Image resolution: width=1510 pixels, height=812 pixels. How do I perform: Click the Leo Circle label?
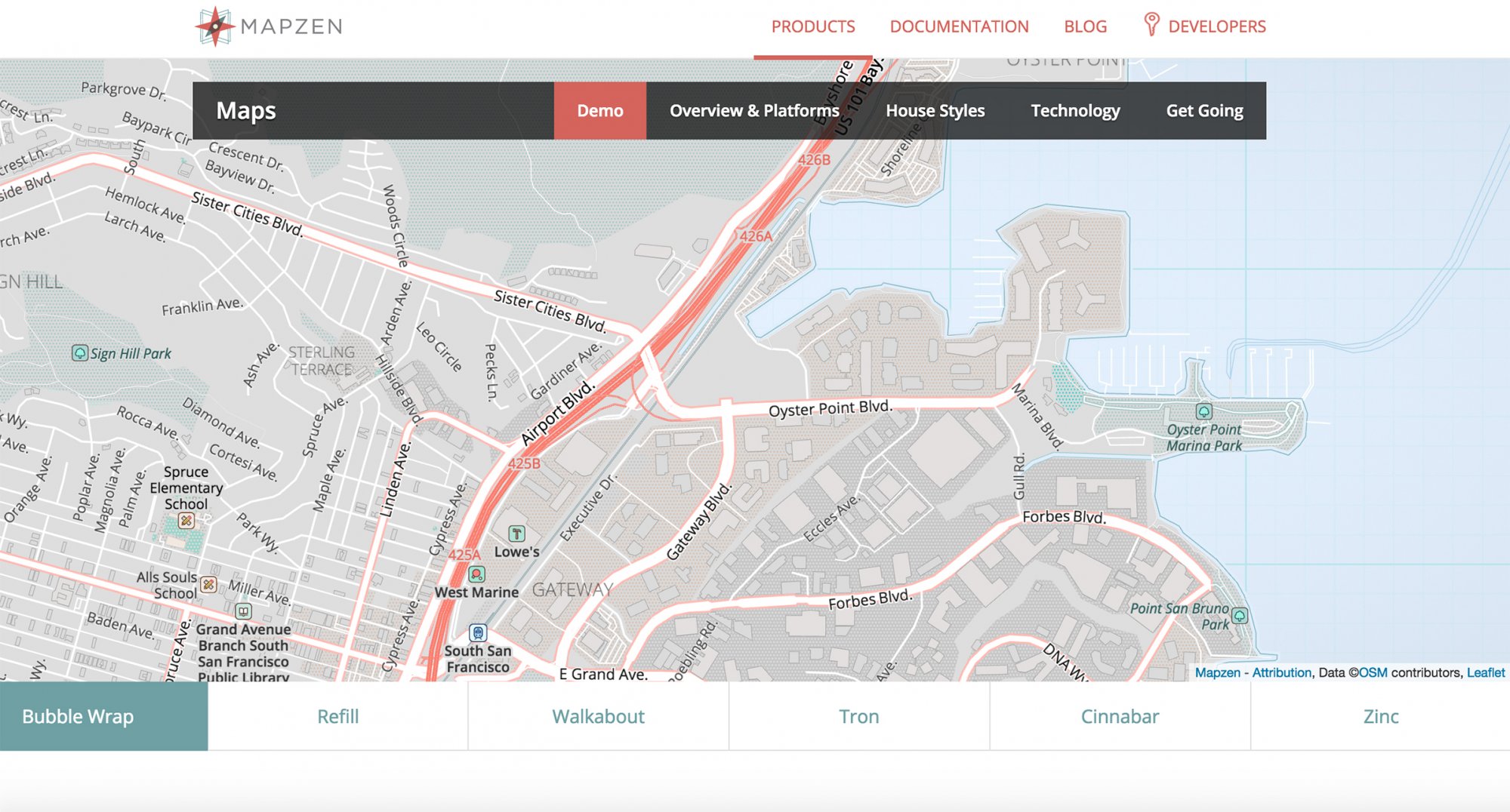(x=439, y=347)
